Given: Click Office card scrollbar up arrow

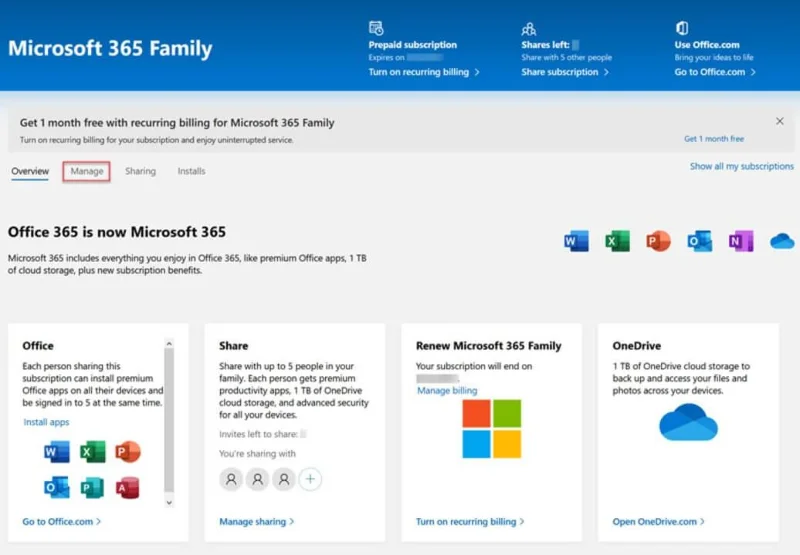Looking at the screenshot, I should point(169,344).
